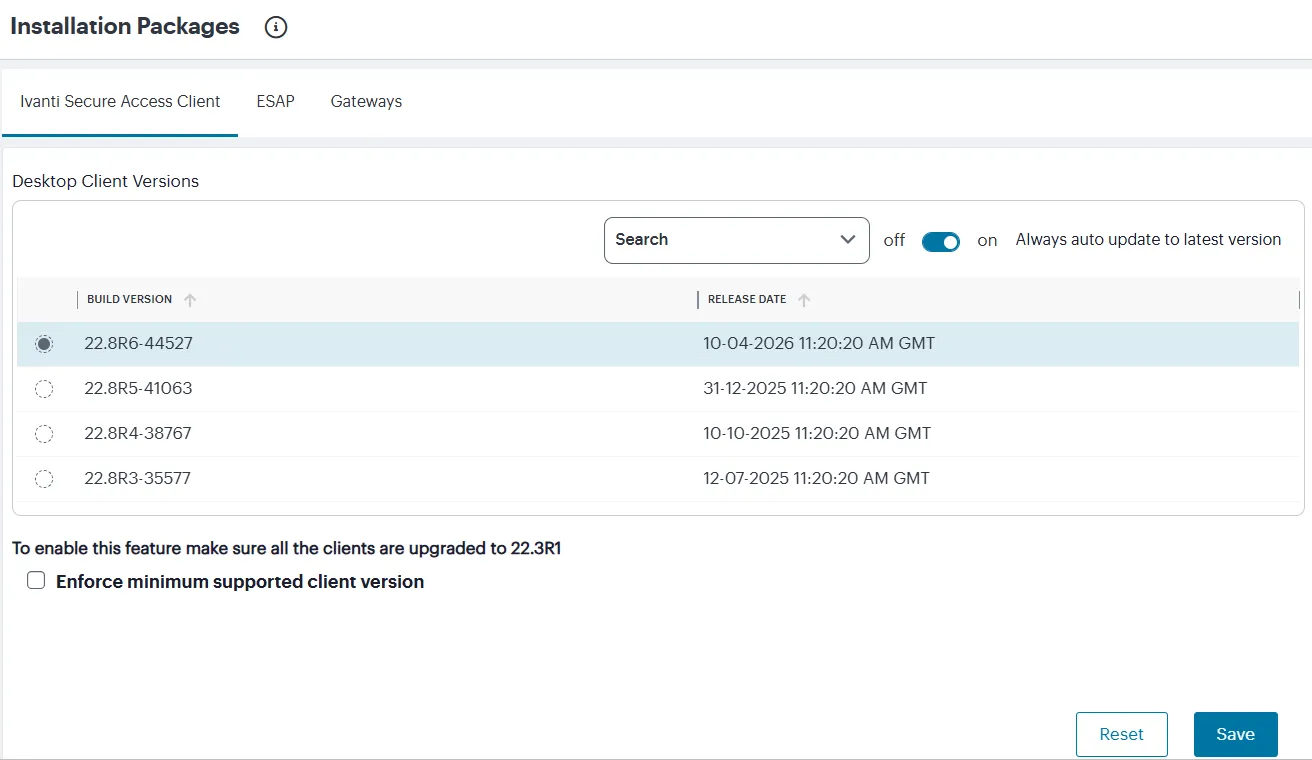Select build 22.8R3-35577 radio button
This screenshot has width=1312, height=760.
point(44,479)
